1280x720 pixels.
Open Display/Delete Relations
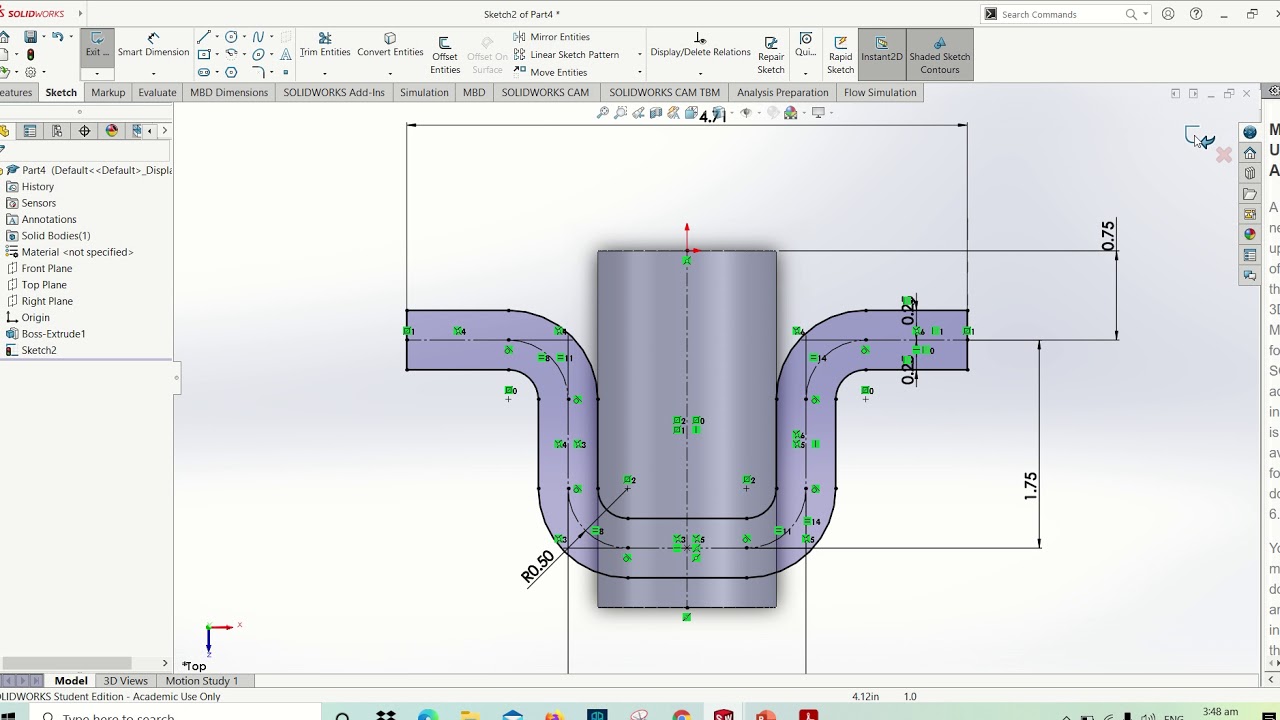pyautogui.click(x=700, y=45)
